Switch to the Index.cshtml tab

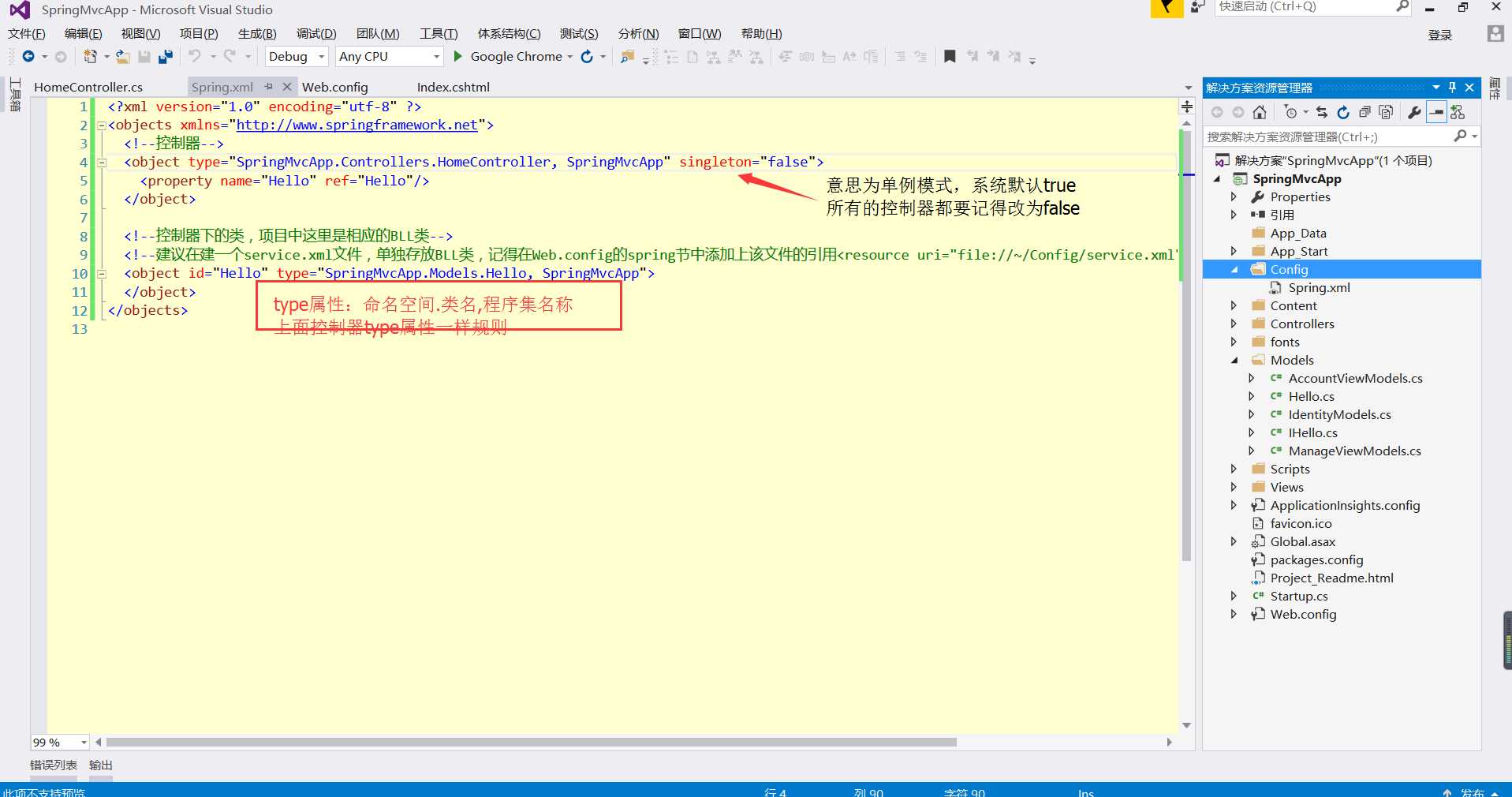coord(454,87)
